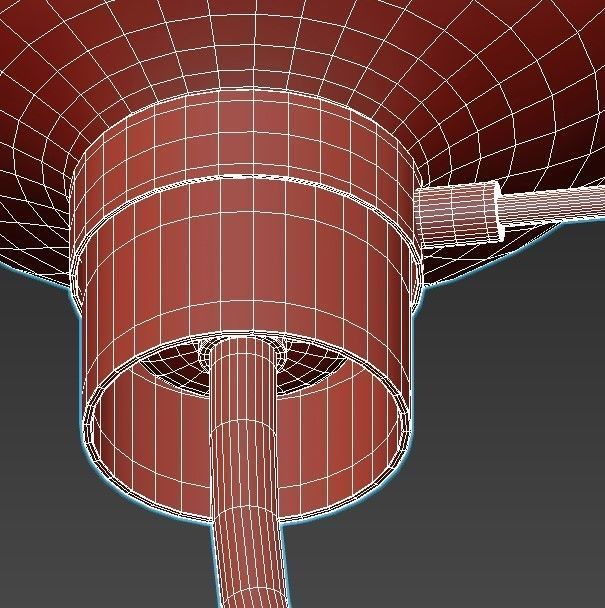605x608 pixels.
Task: Select the small ring fitting where the rod enters the cup
Action: click(x=242, y=354)
